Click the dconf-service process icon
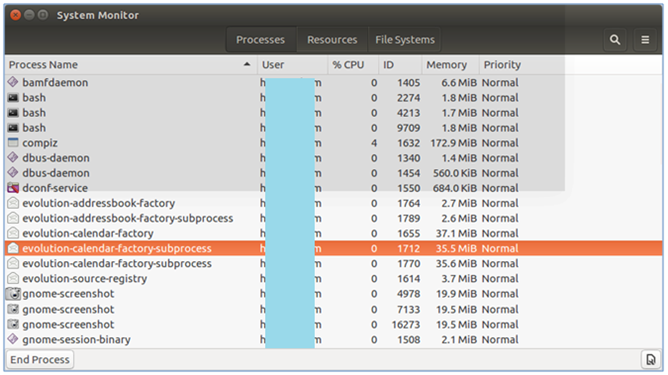Screen dimensions: 668x375 [13, 188]
